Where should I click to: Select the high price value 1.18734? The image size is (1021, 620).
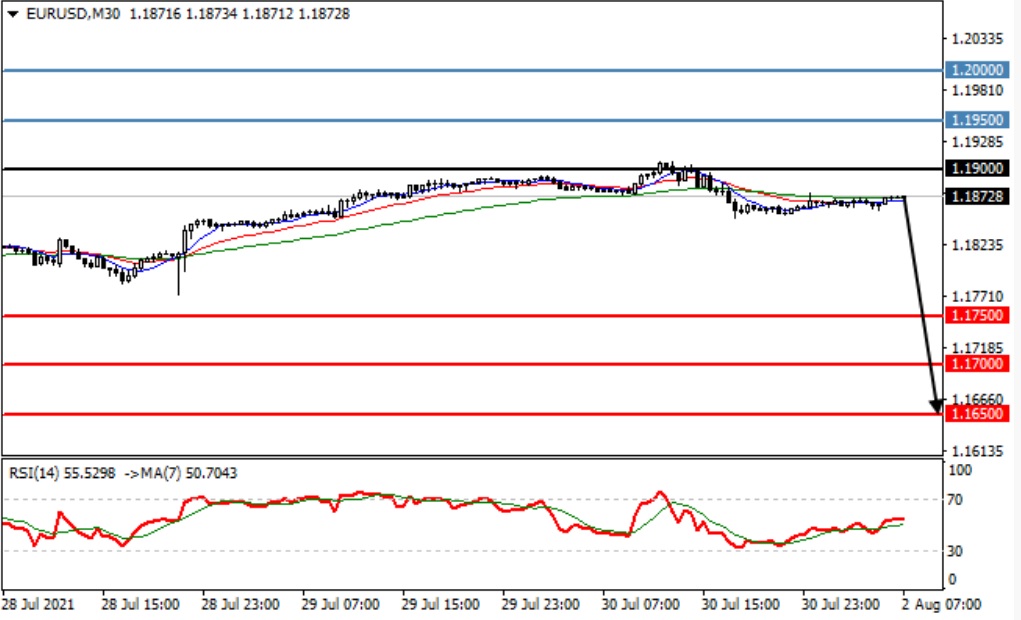click(211, 14)
